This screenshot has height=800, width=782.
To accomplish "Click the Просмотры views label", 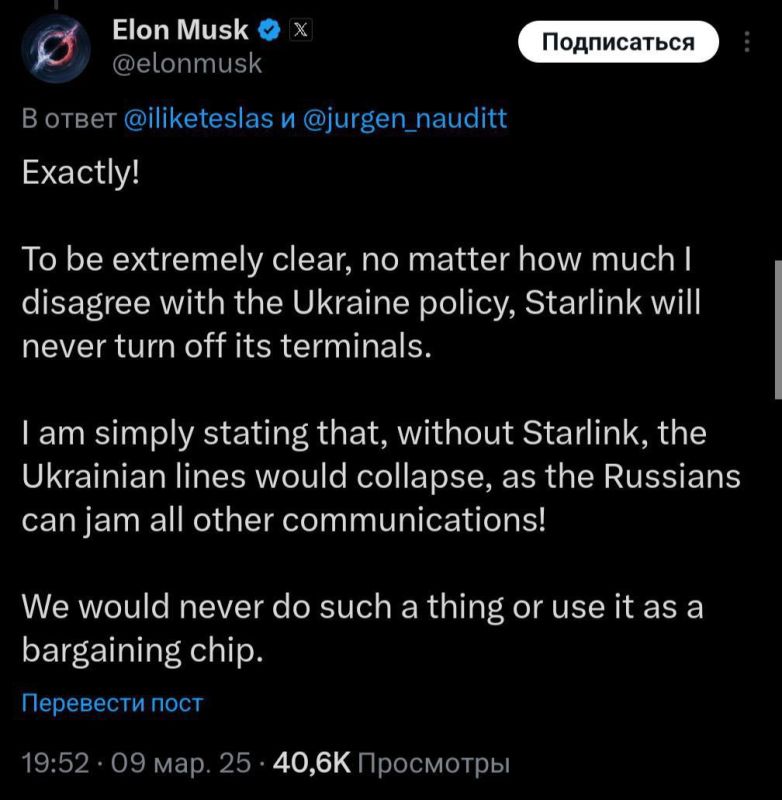I will point(433,764).
